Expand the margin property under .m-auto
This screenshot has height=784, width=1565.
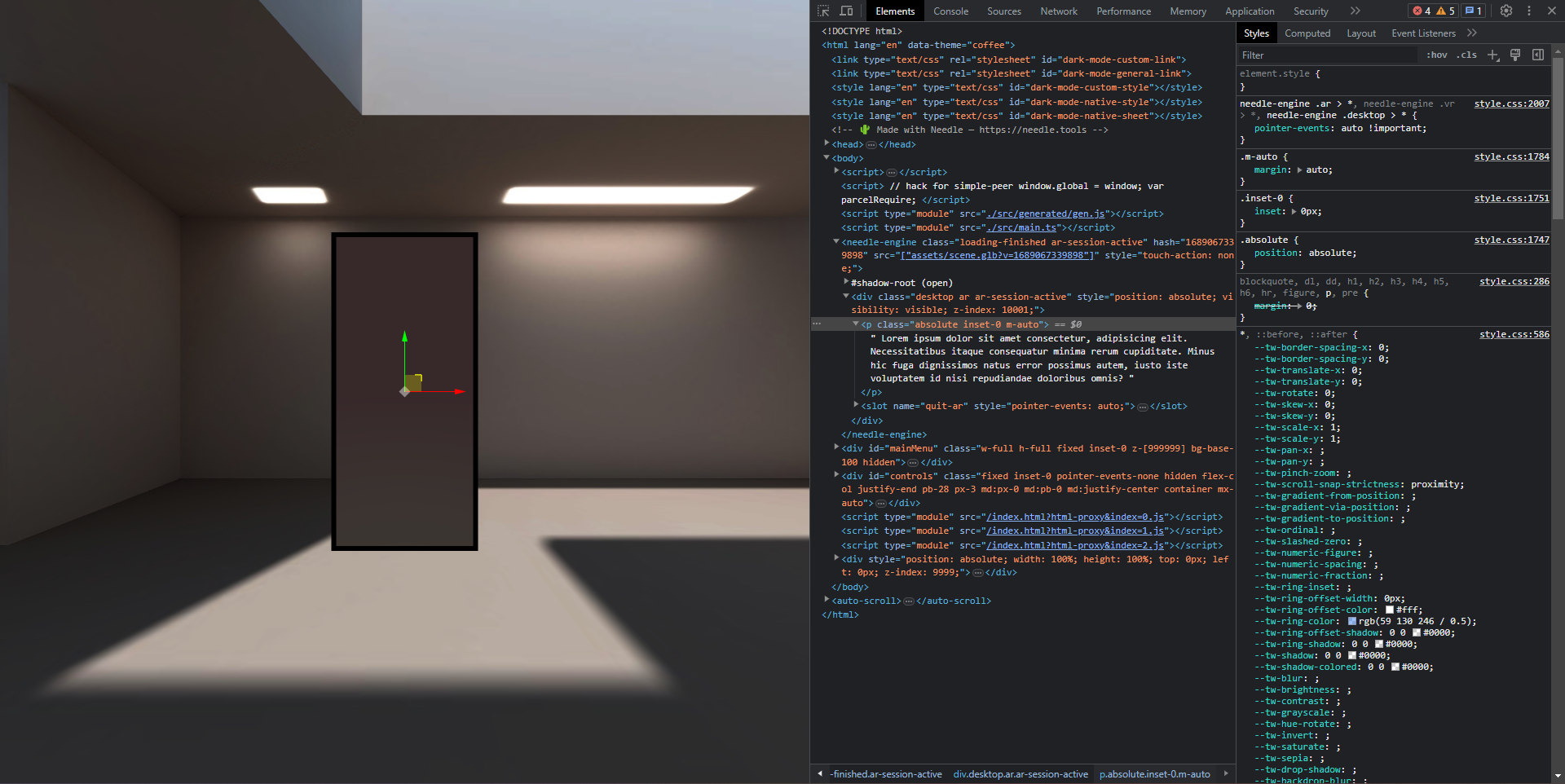(x=1299, y=170)
